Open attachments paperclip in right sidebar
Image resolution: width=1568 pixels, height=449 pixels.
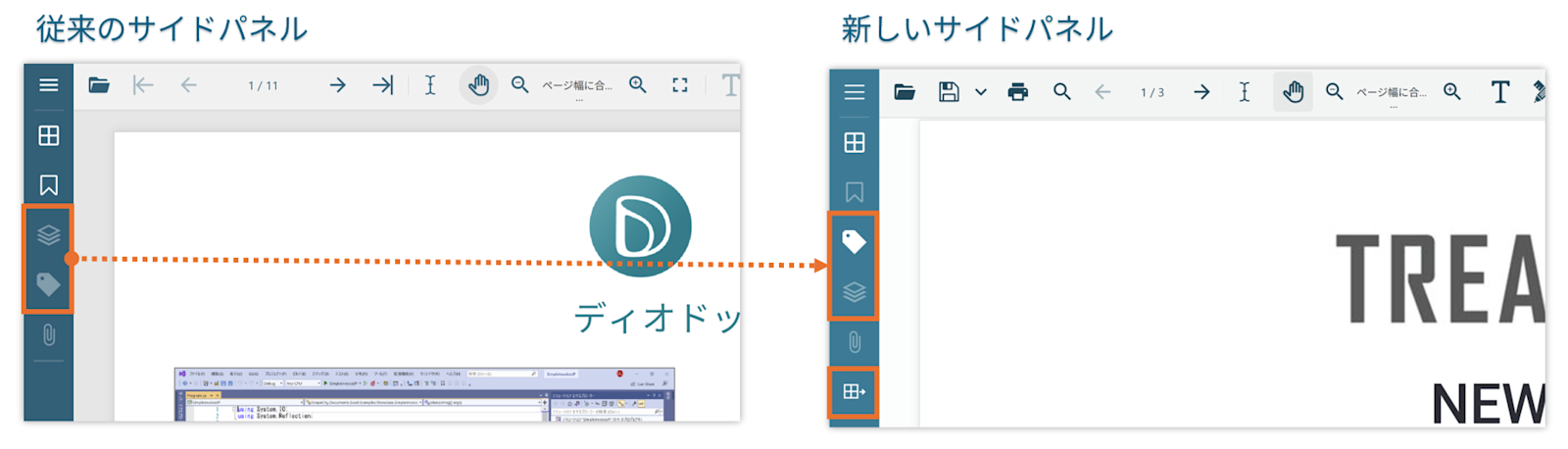point(855,342)
